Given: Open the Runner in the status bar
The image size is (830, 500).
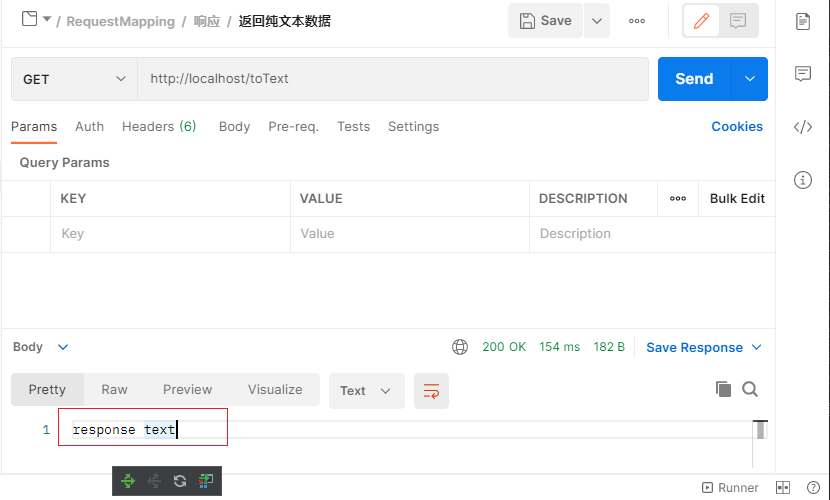Looking at the screenshot, I should click(x=731, y=488).
